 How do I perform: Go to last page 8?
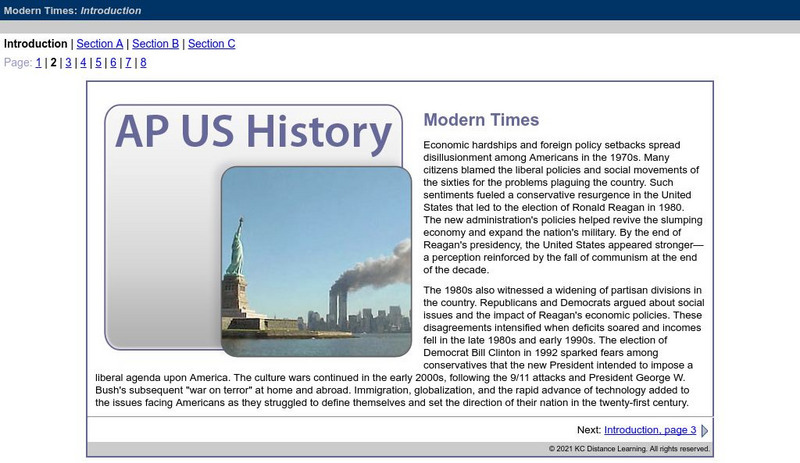(x=143, y=63)
